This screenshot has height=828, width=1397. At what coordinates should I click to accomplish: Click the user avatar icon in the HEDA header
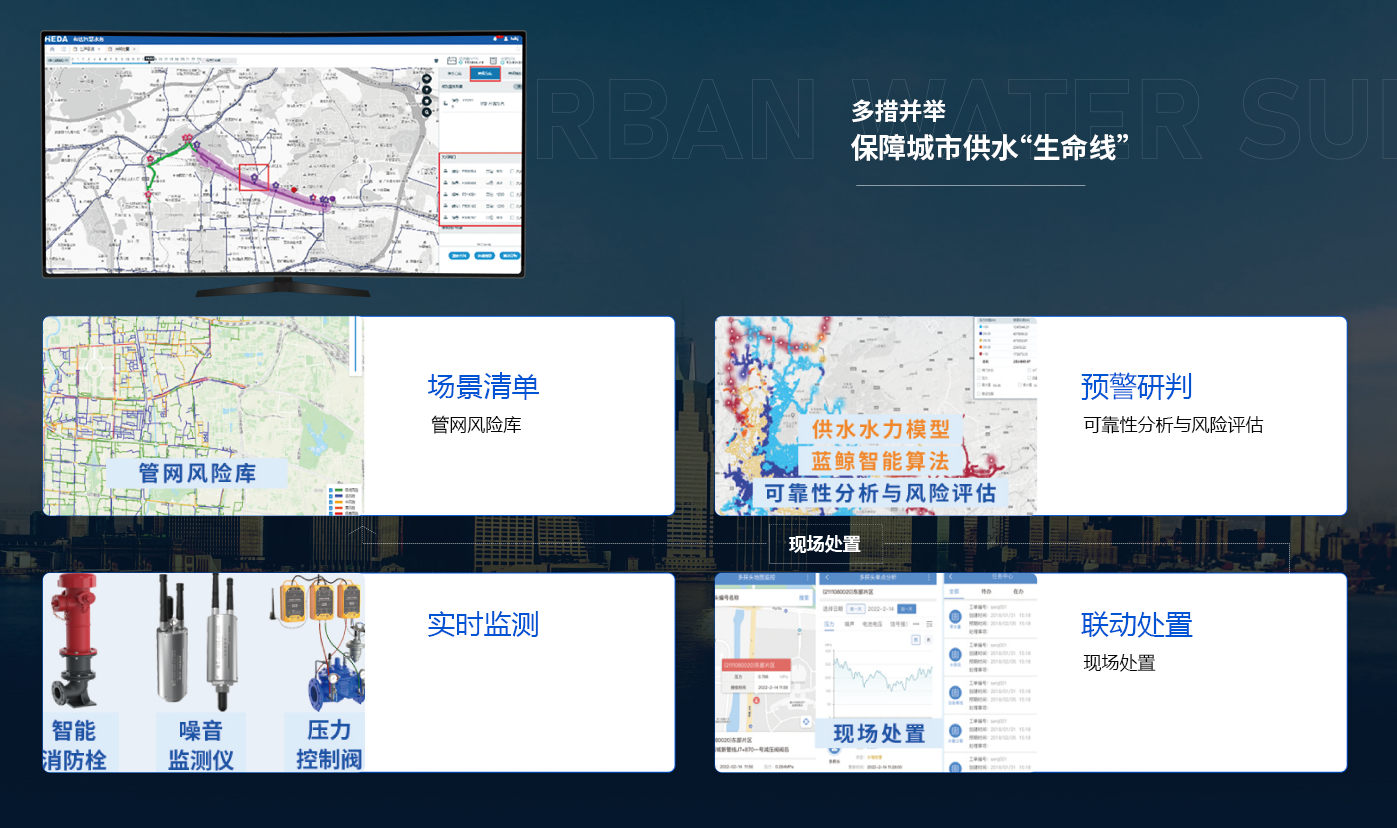pos(505,39)
